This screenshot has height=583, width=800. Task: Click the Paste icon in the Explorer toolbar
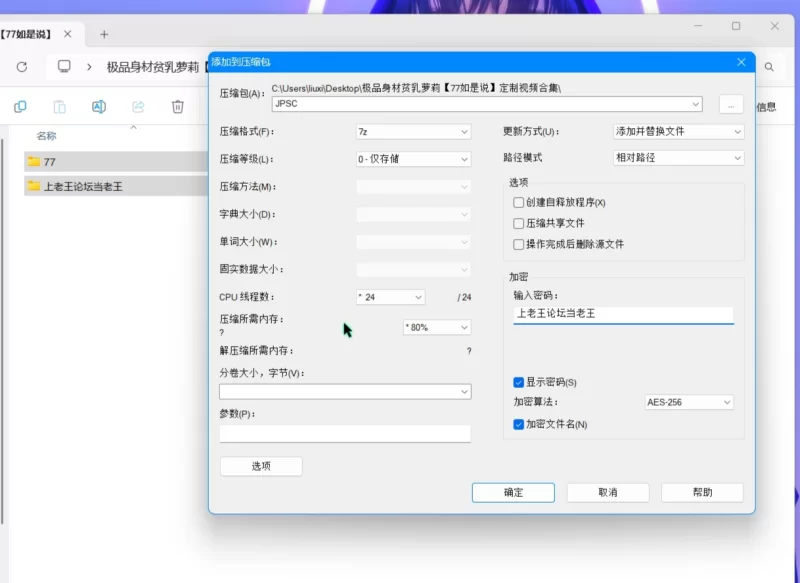pos(60,107)
